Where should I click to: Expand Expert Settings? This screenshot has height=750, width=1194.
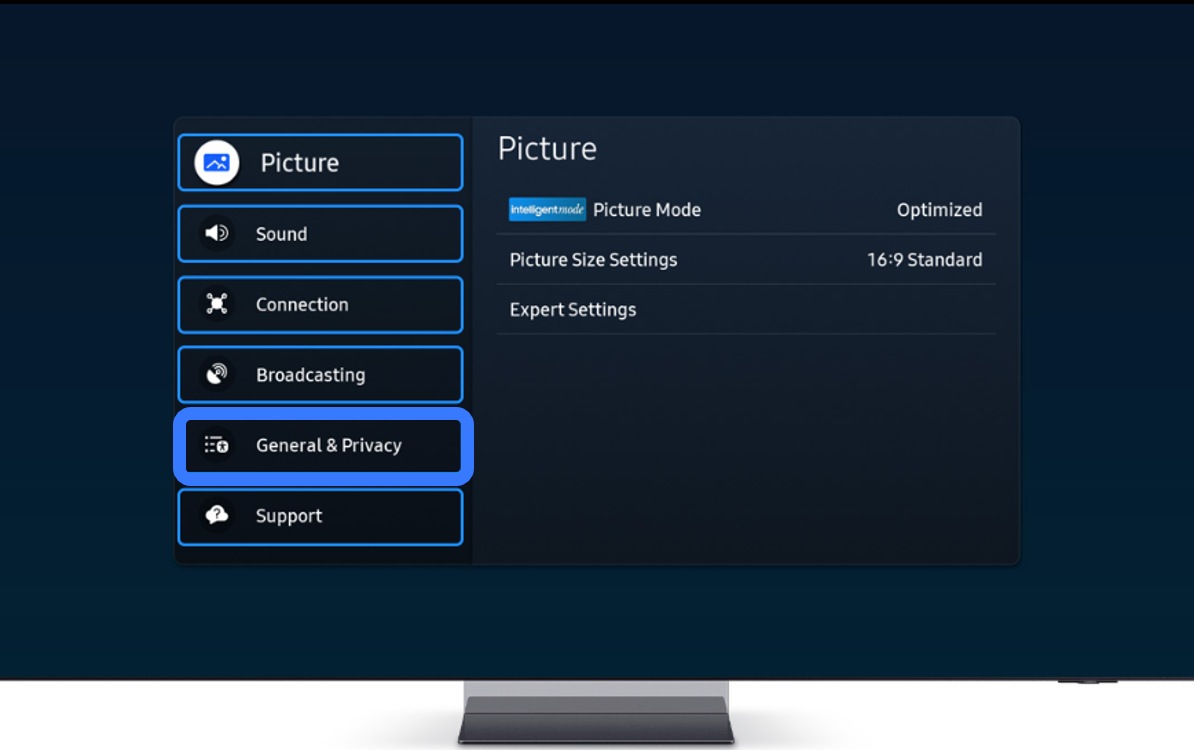(573, 310)
